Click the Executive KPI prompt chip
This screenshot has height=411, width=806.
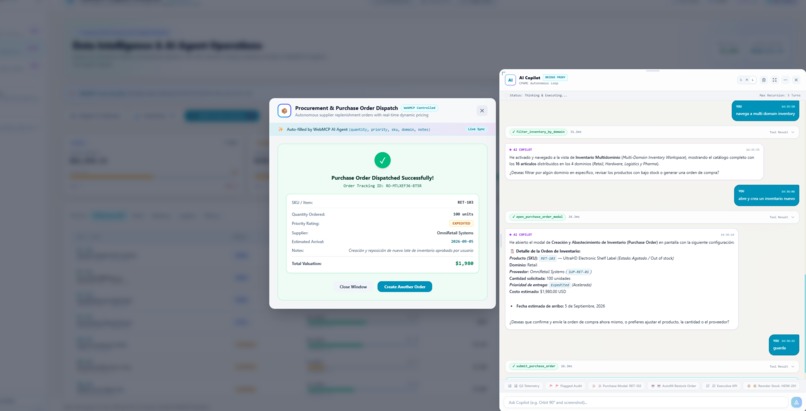tap(721, 386)
